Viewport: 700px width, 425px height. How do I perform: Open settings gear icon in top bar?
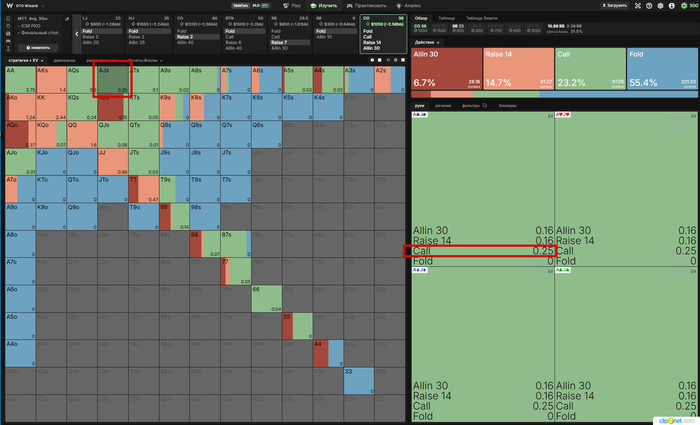tap(660, 6)
